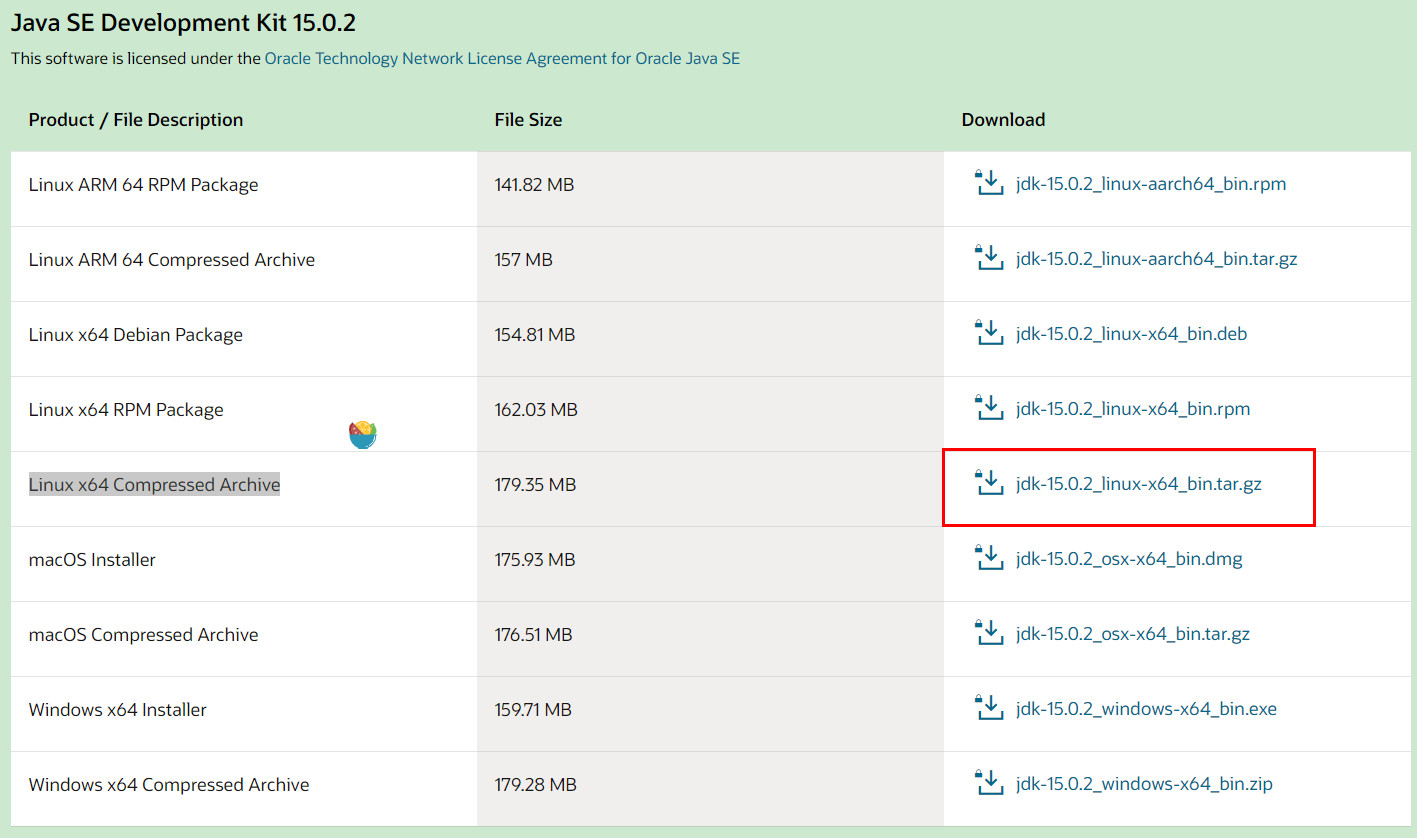Image resolution: width=1417 pixels, height=838 pixels.
Task: Click download icon for linux-aarch64 rpm package
Action: point(988,183)
